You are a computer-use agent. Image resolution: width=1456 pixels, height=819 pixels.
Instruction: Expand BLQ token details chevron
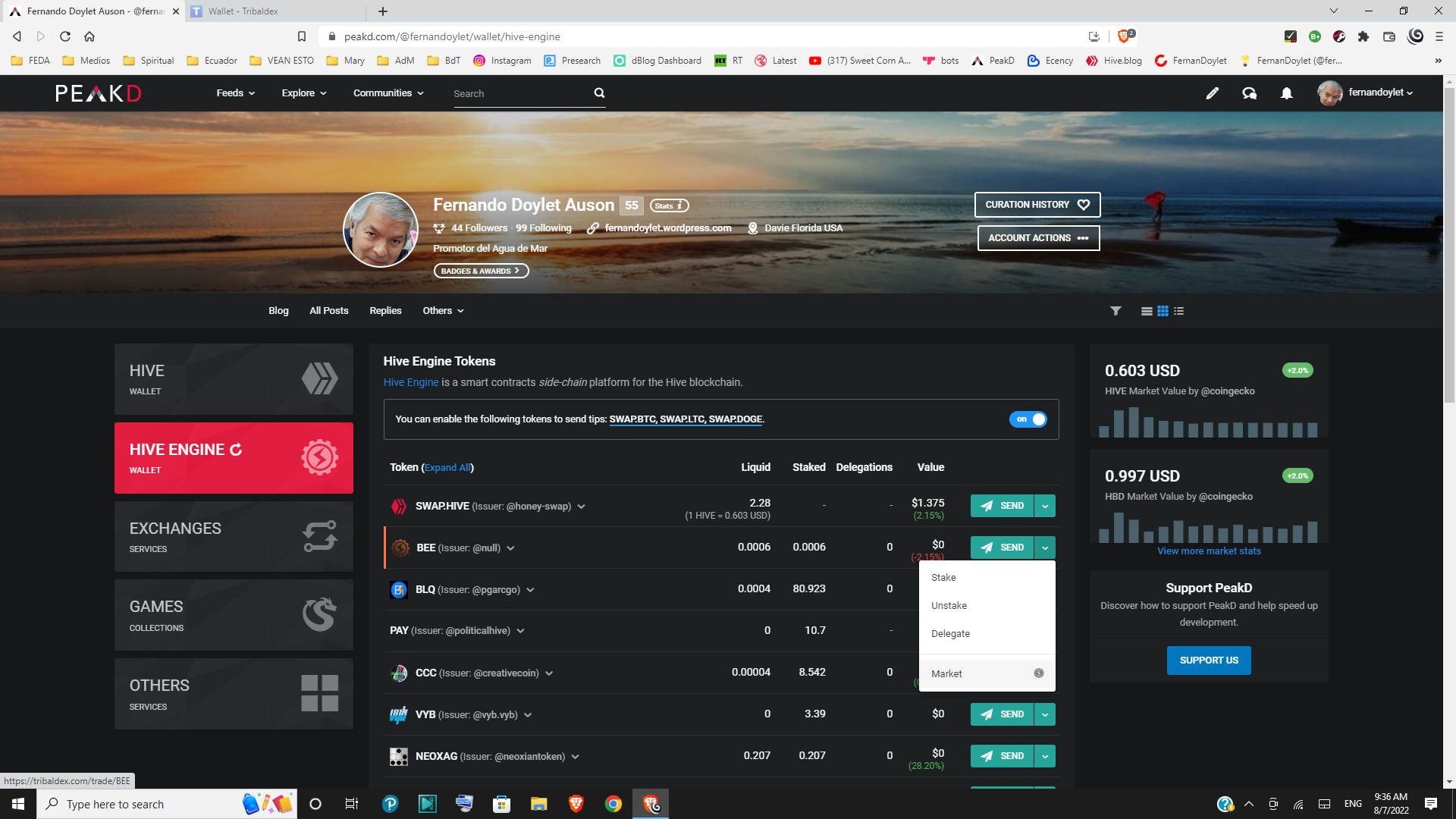point(530,590)
